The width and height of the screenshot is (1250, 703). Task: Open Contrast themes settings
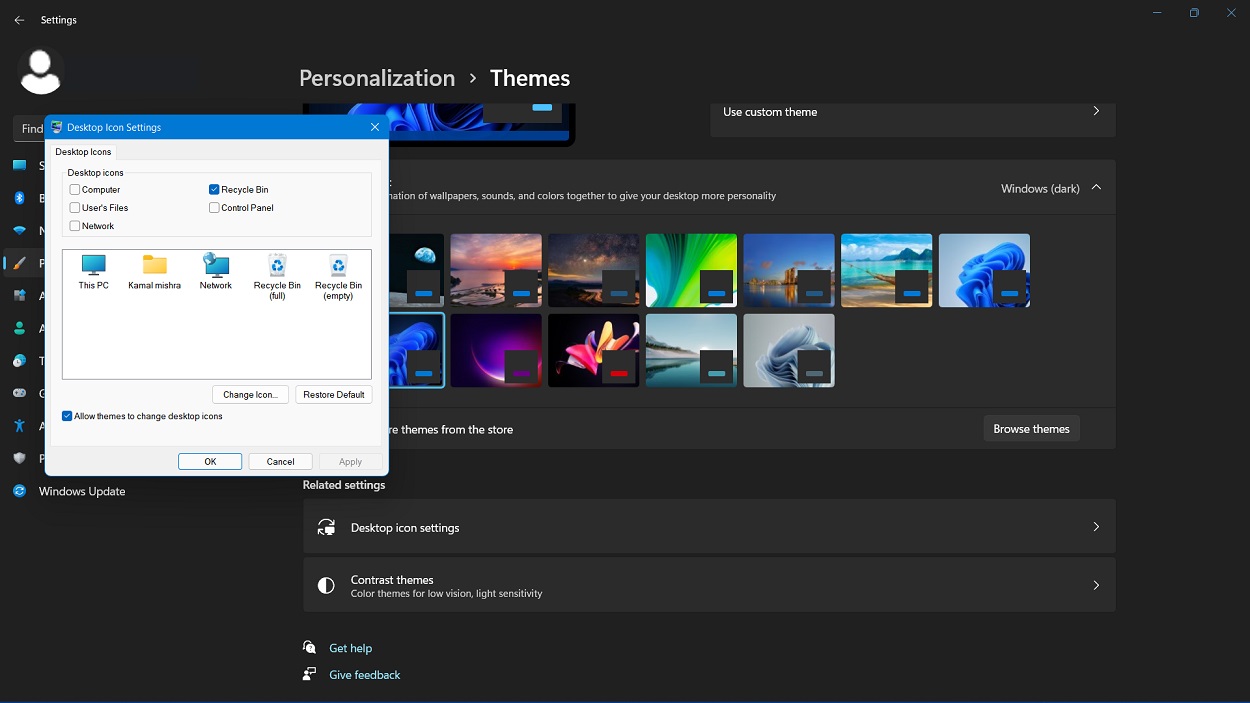pyautogui.click(x=708, y=585)
